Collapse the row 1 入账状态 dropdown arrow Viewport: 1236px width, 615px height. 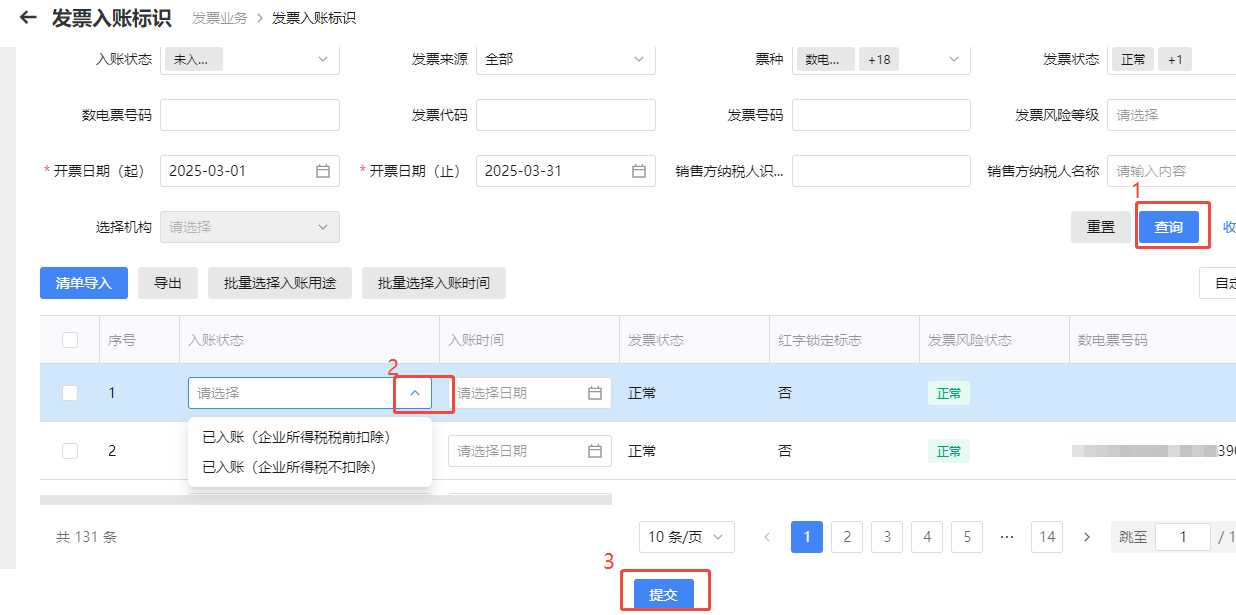click(x=415, y=393)
